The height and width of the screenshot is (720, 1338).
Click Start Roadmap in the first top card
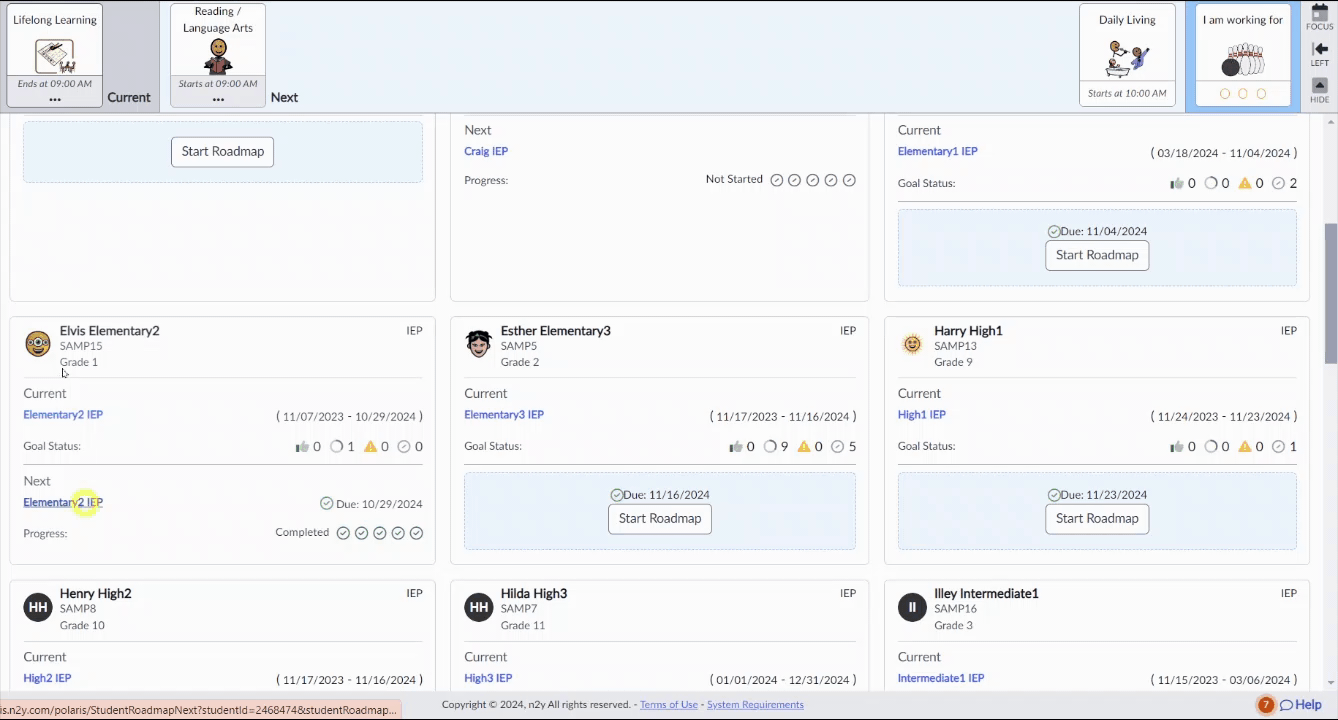[x=223, y=152]
